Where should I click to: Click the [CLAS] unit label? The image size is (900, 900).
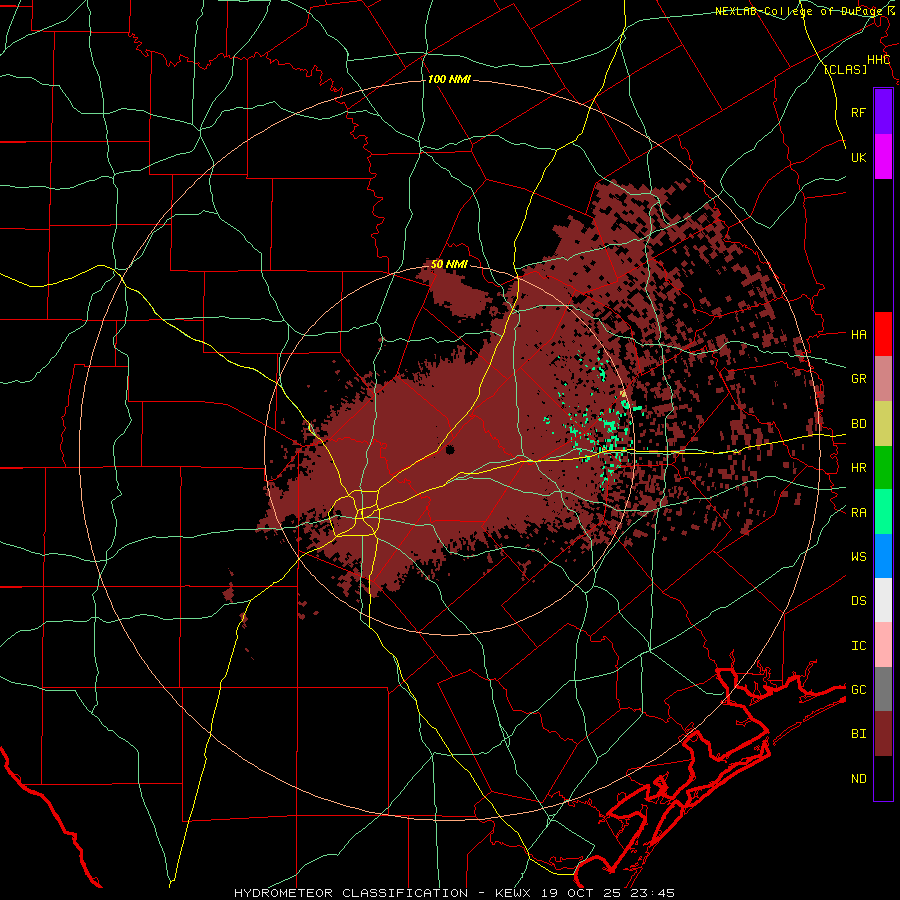pos(845,70)
